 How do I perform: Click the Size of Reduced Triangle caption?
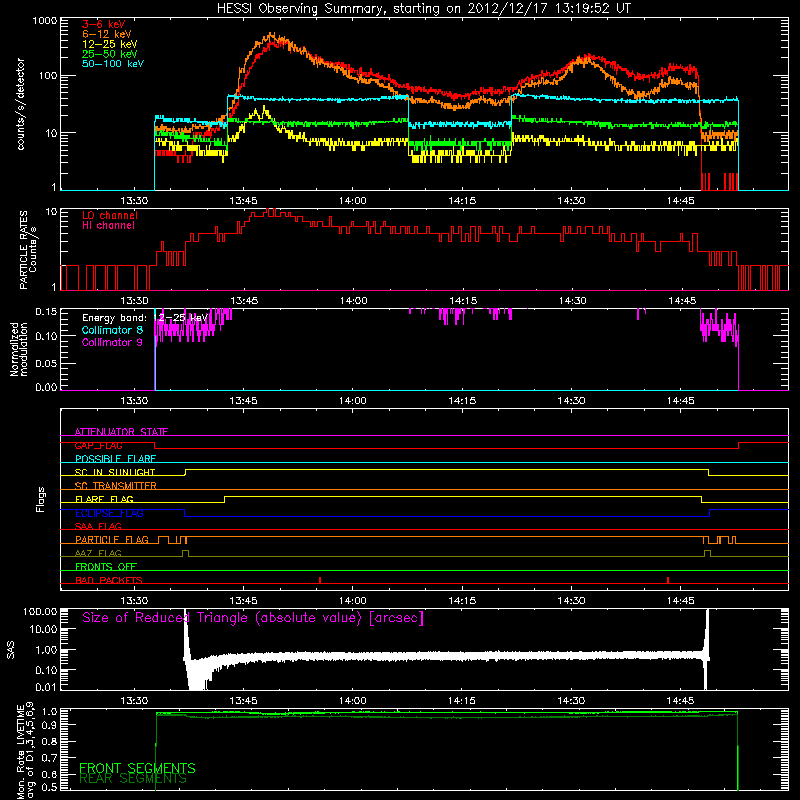pos(253,618)
